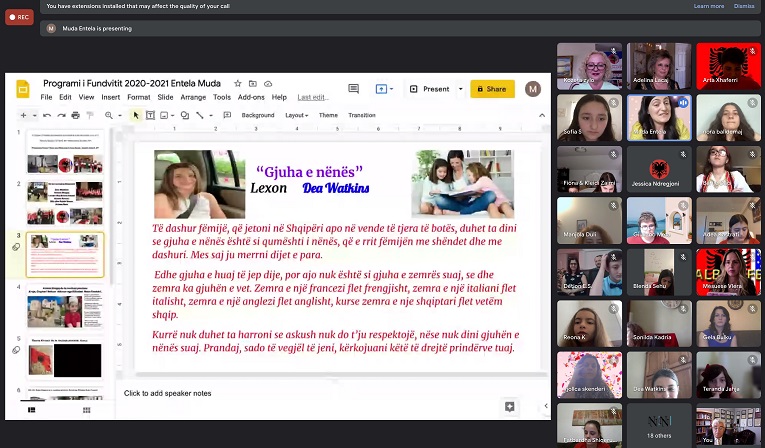Open the Arrange menu
Viewport: 765px width, 448px height.
pyautogui.click(x=193, y=97)
